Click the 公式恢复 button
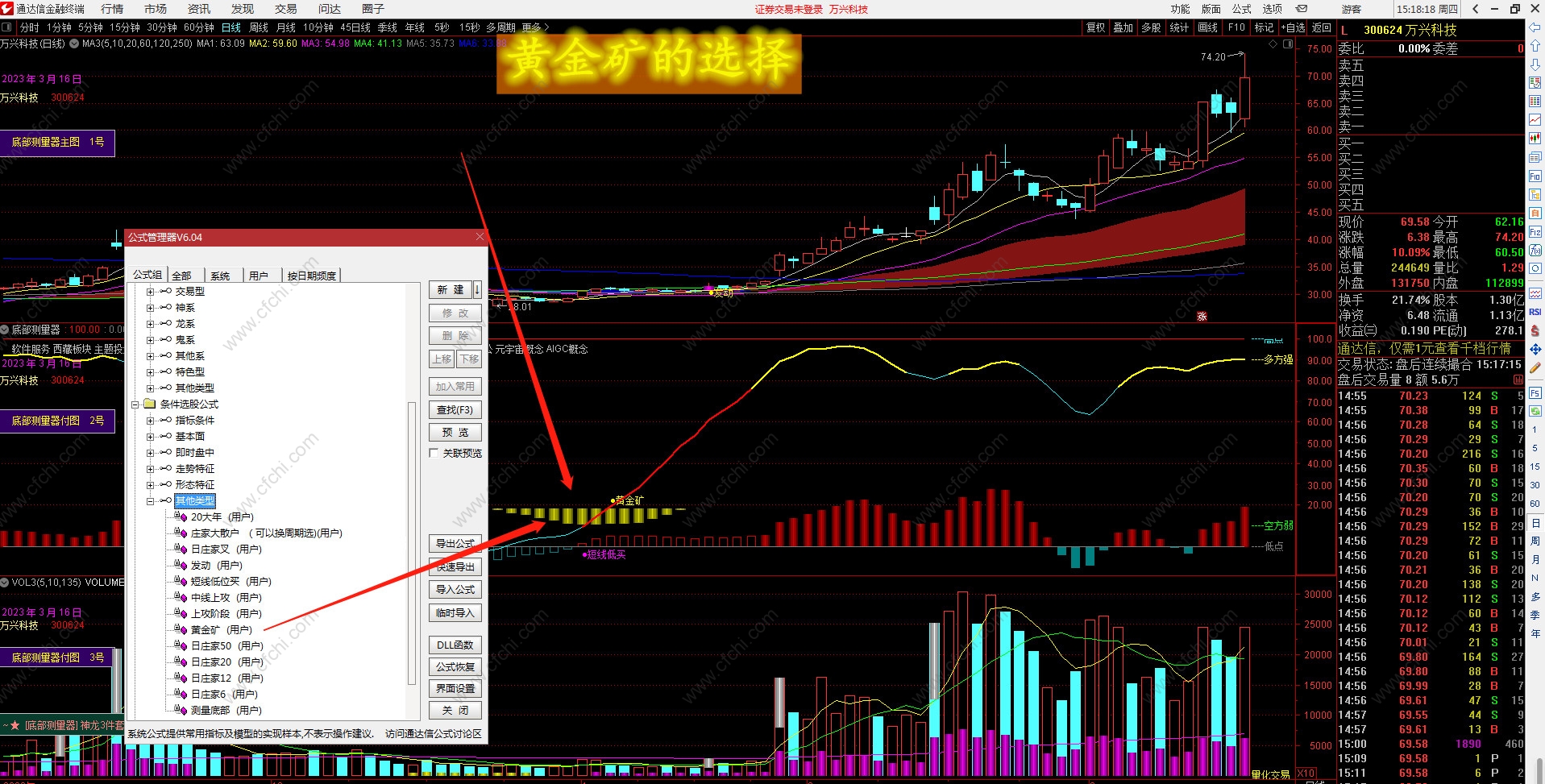 (455, 667)
